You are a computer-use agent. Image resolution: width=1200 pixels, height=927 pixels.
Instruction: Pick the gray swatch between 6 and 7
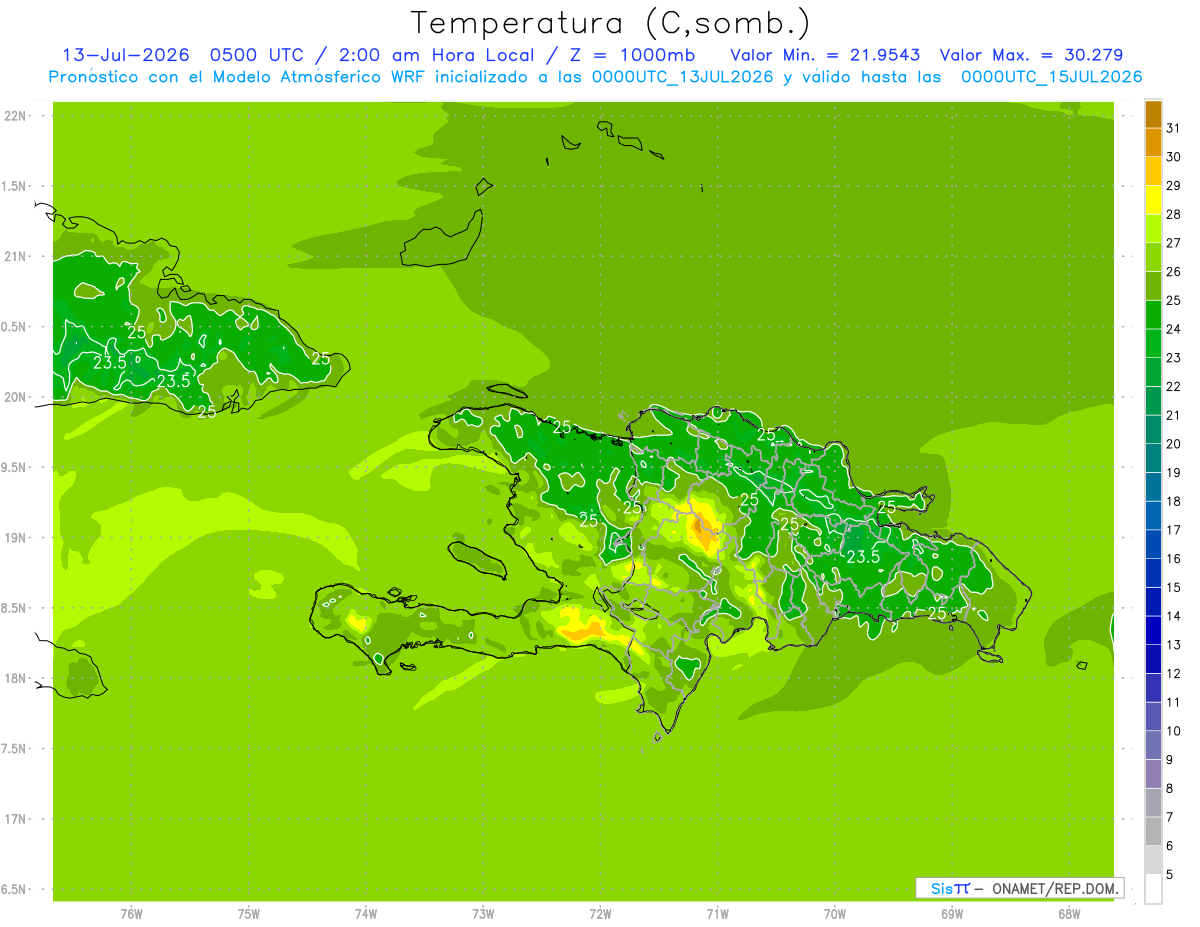(x=1153, y=832)
